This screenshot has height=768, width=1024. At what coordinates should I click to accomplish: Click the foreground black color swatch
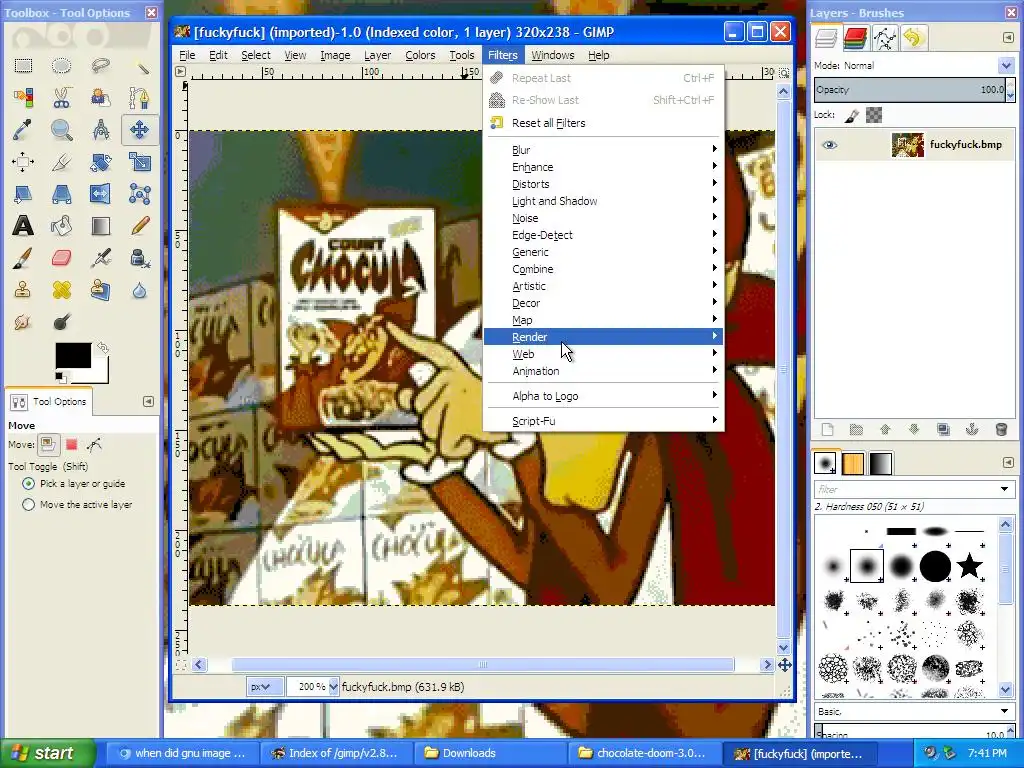click(x=72, y=356)
